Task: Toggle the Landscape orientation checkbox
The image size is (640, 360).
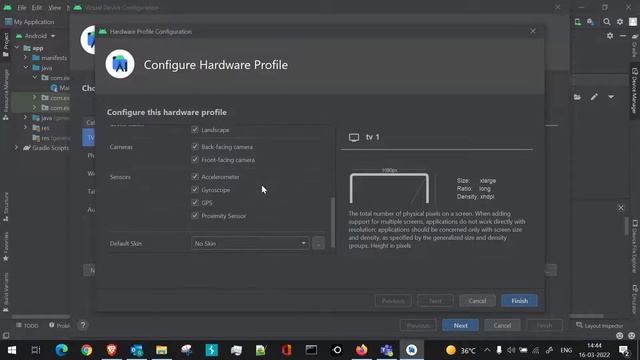Action: [195, 130]
